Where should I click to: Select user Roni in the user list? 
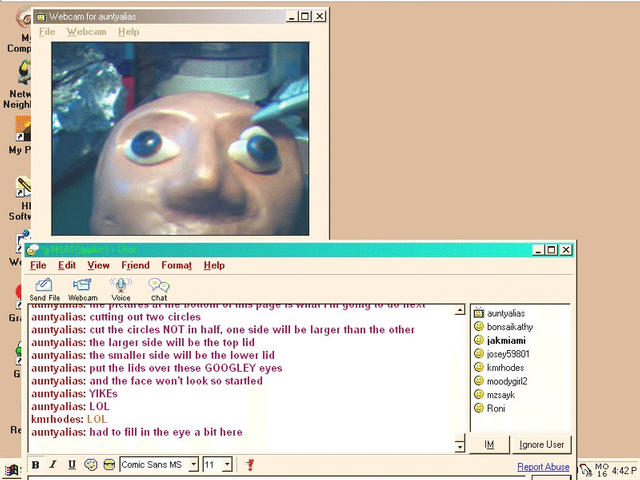coord(496,408)
